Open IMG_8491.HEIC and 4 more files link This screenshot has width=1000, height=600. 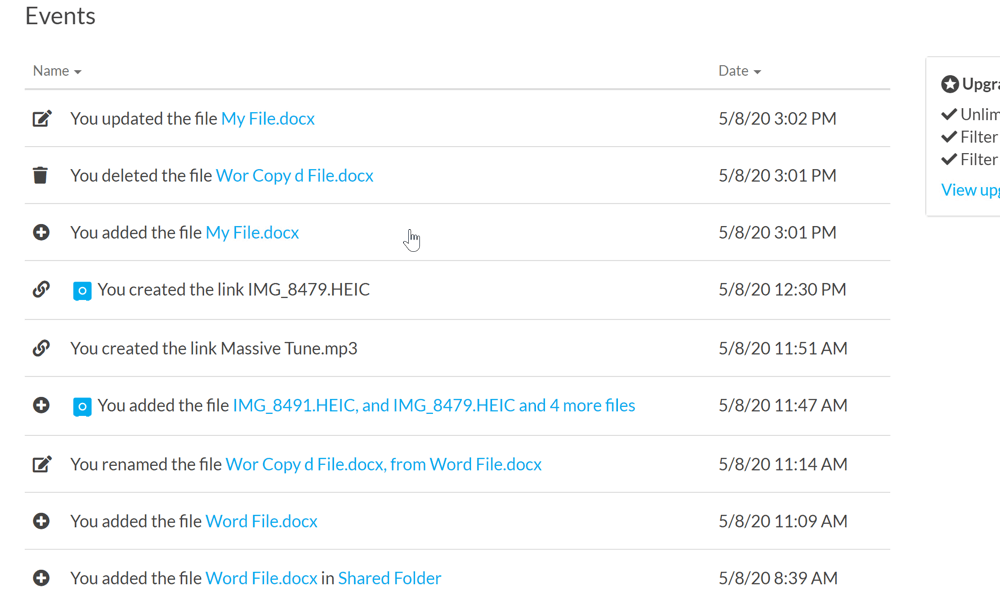point(434,406)
